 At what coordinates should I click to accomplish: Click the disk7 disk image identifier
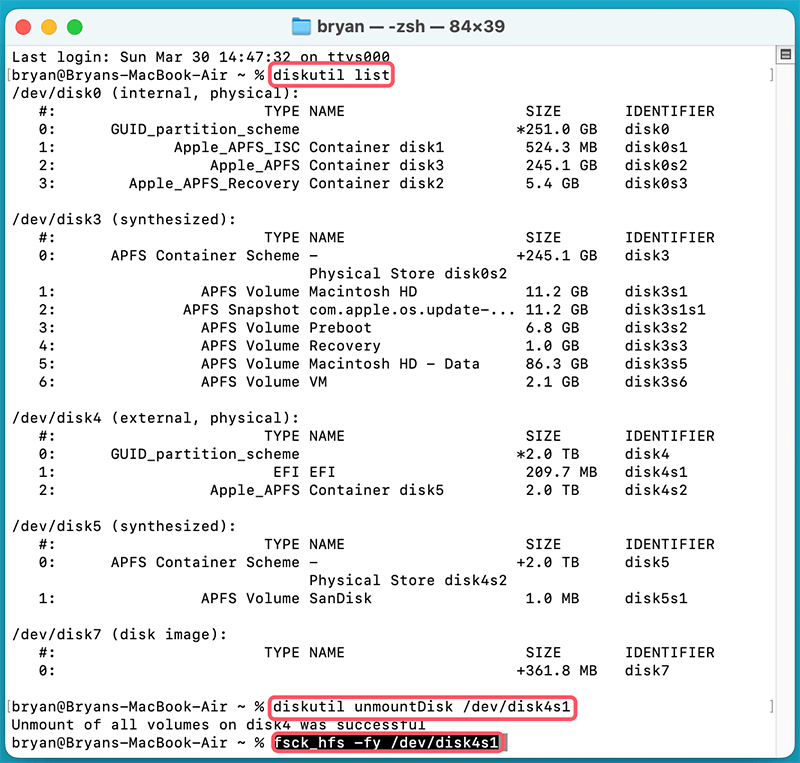(x=648, y=670)
